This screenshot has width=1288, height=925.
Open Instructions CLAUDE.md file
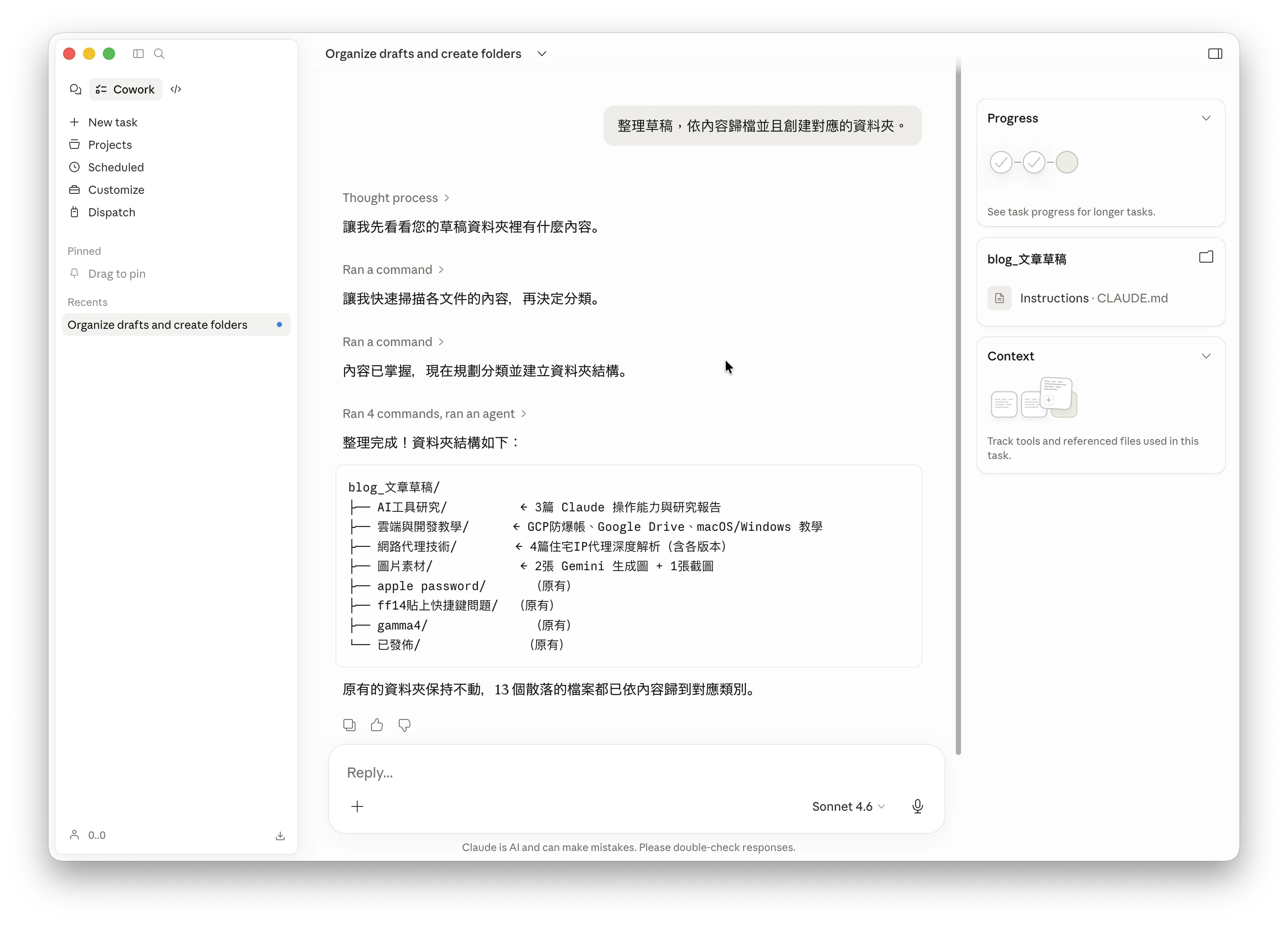pos(1077,298)
